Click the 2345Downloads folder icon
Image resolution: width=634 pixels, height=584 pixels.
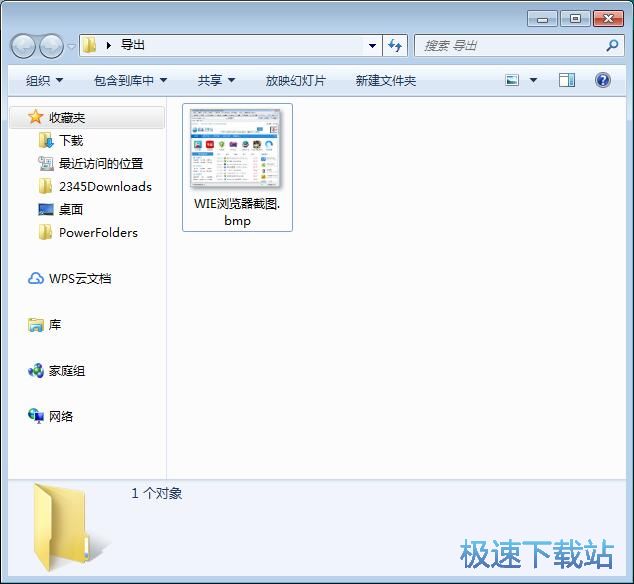point(45,186)
